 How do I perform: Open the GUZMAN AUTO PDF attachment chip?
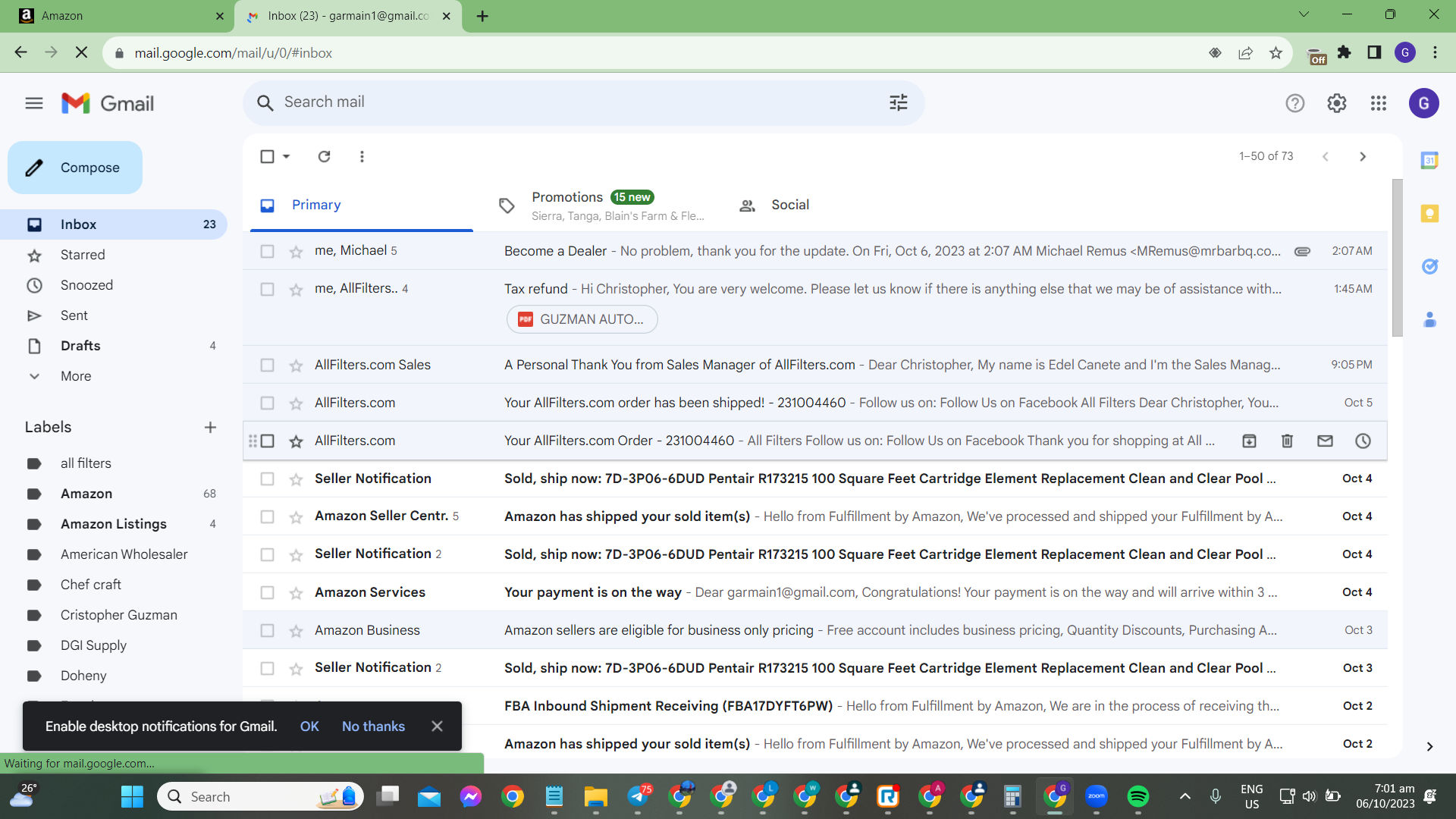click(582, 319)
